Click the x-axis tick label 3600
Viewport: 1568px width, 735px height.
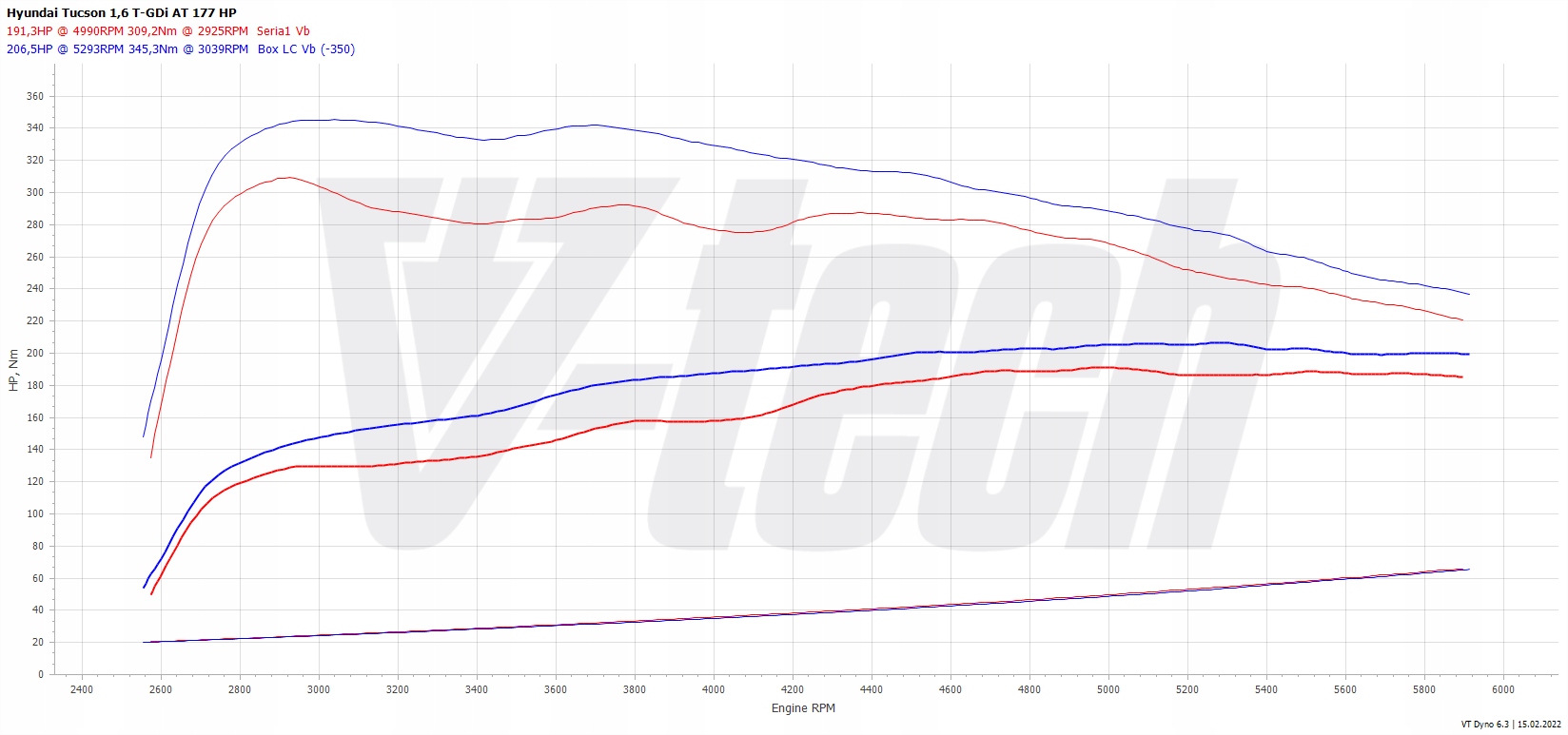(556, 689)
